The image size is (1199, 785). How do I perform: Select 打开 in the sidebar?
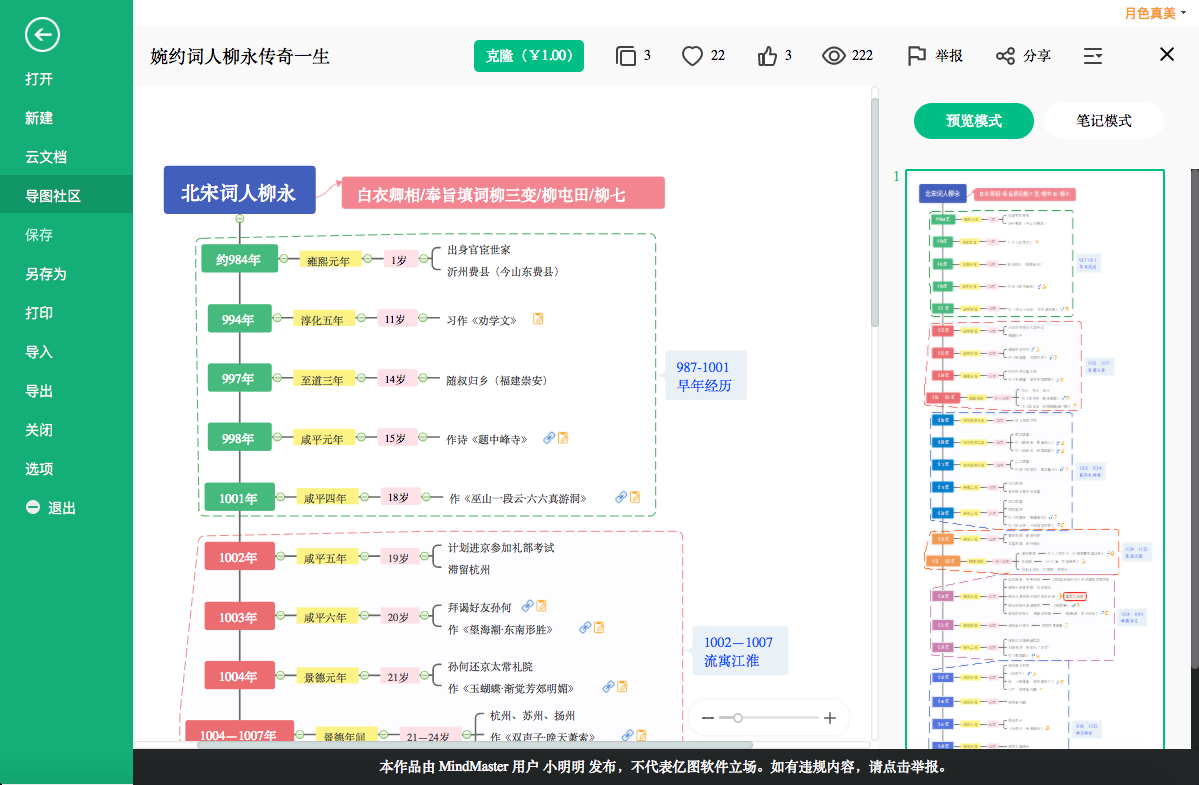pos(39,79)
